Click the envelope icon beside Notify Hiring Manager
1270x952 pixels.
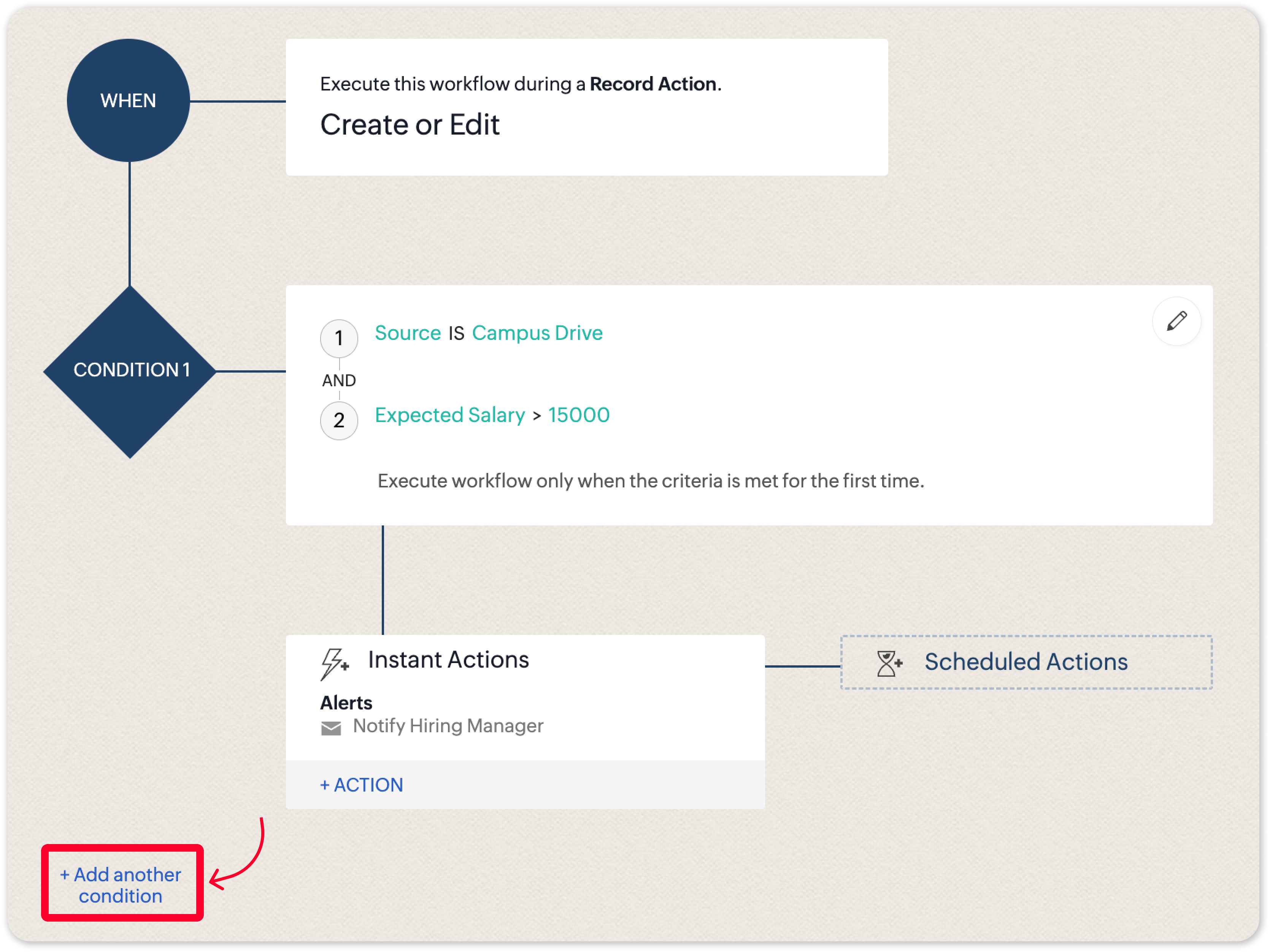(331, 728)
